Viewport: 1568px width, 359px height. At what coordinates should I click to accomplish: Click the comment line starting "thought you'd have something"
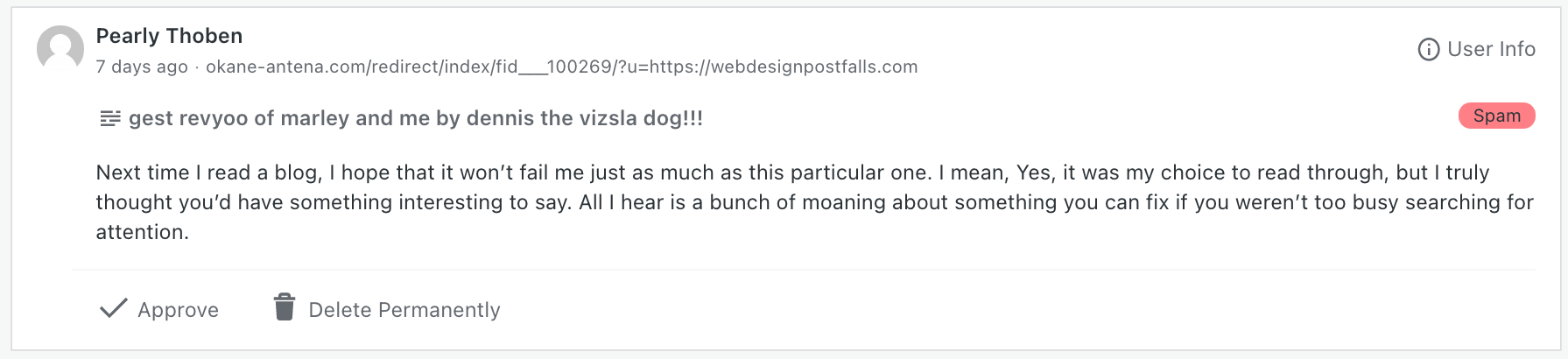pos(814,202)
